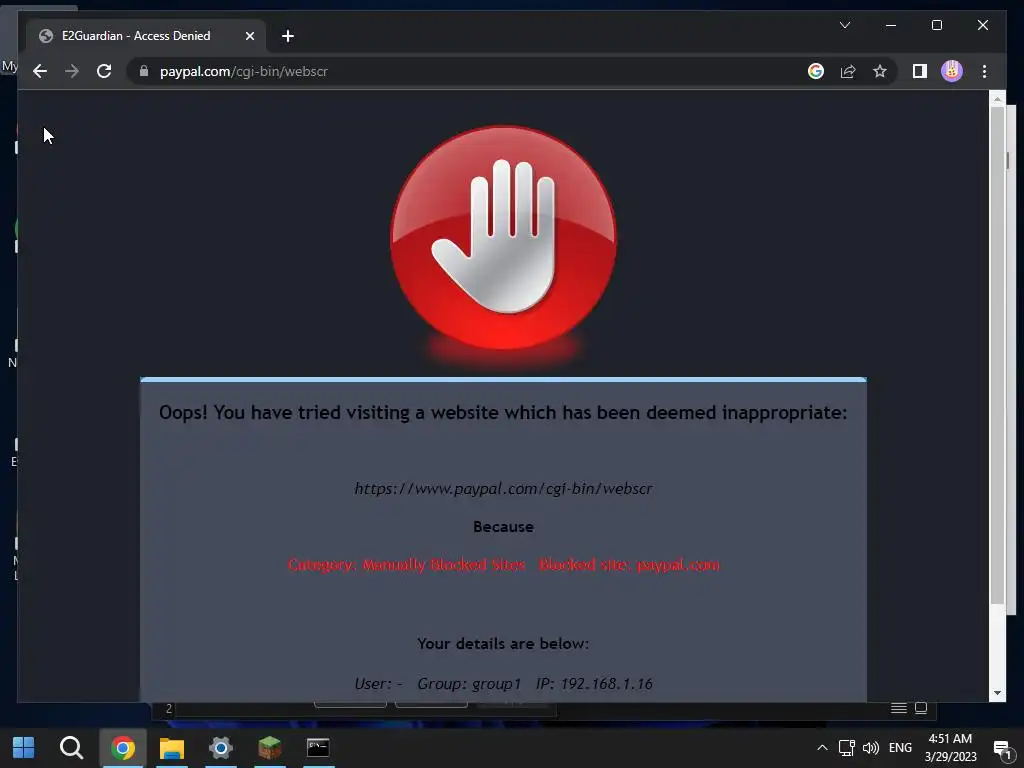Open Windows taskbar search
The image size is (1024, 768).
click(71, 748)
